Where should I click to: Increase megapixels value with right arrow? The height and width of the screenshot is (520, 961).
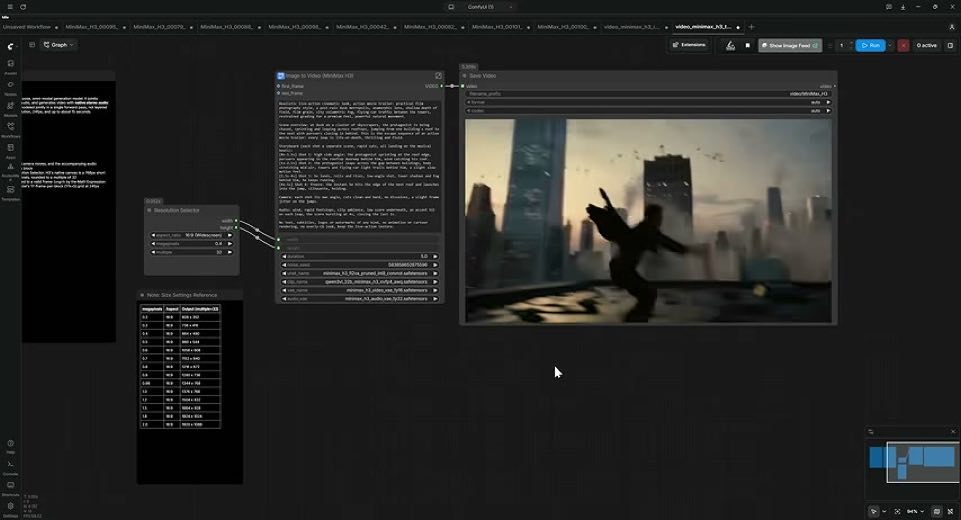(230, 243)
